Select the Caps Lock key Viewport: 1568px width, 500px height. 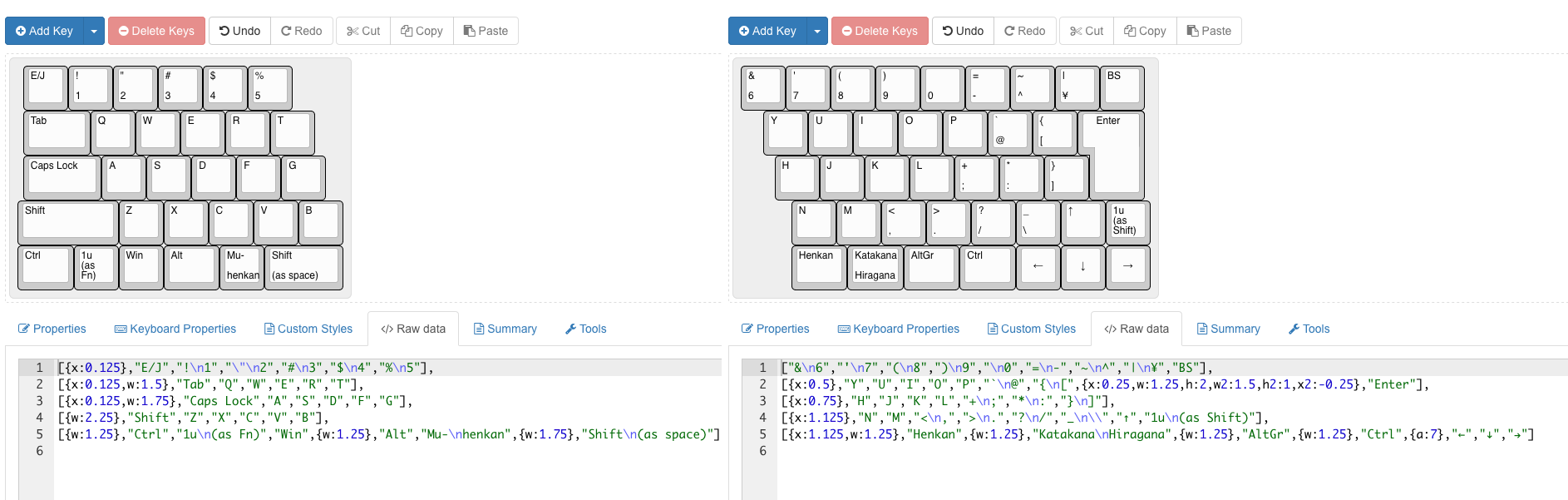62,177
